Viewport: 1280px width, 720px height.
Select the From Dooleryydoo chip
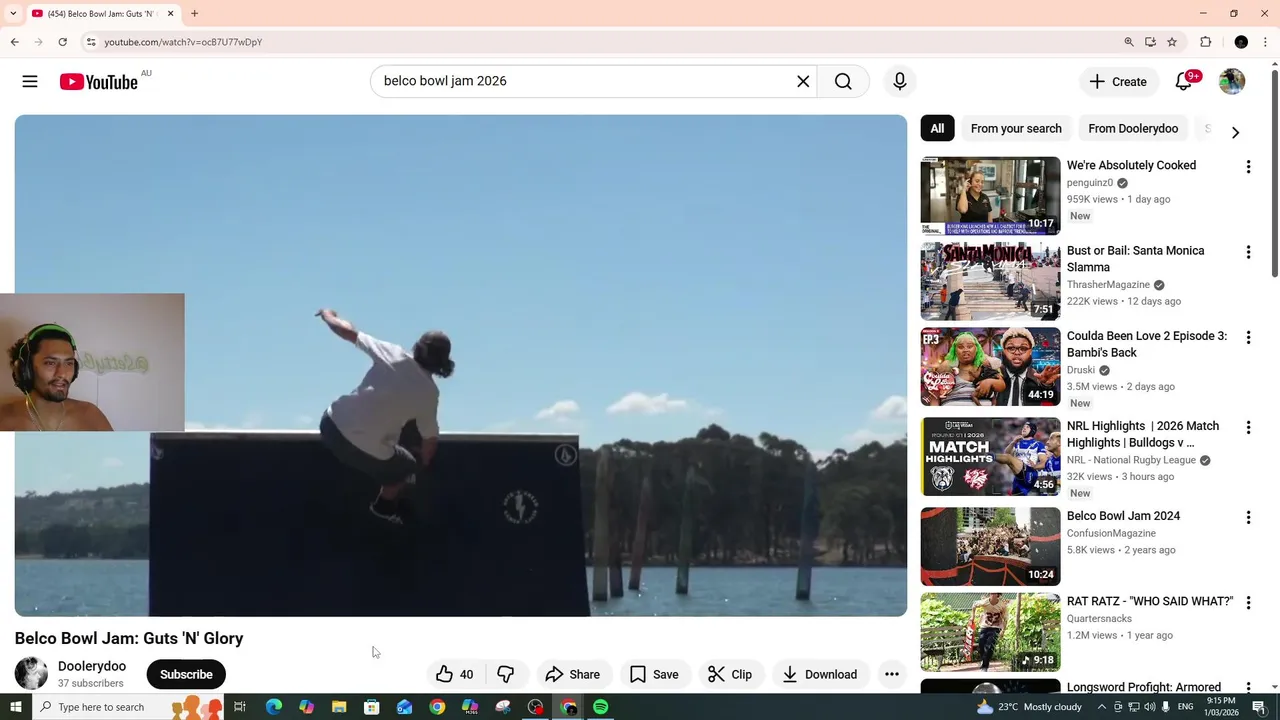(1133, 128)
